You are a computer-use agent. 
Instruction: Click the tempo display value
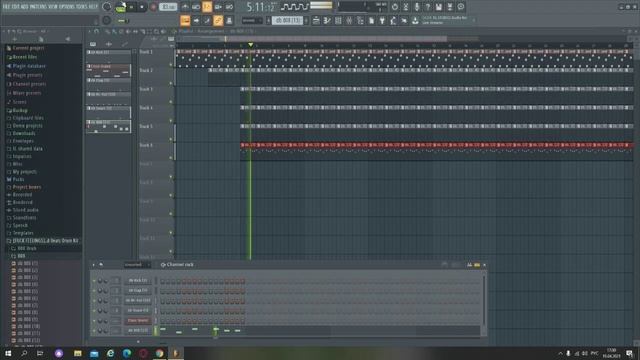tap(168, 7)
